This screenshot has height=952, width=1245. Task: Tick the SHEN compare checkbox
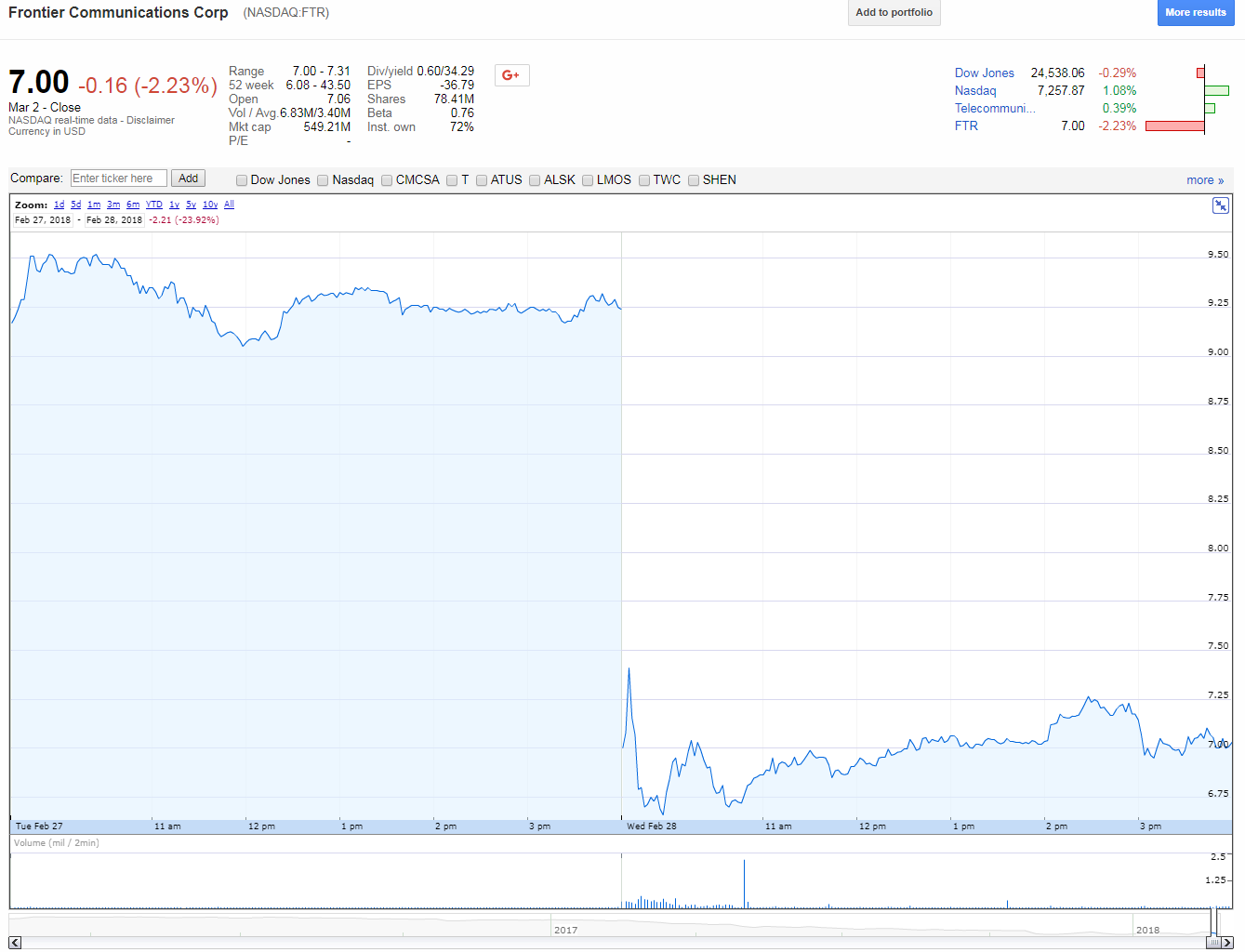click(x=694, y=180)
